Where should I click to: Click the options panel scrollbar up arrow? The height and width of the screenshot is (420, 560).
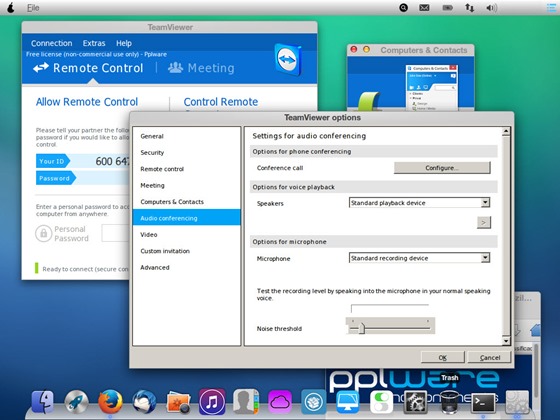pos(506,131)
